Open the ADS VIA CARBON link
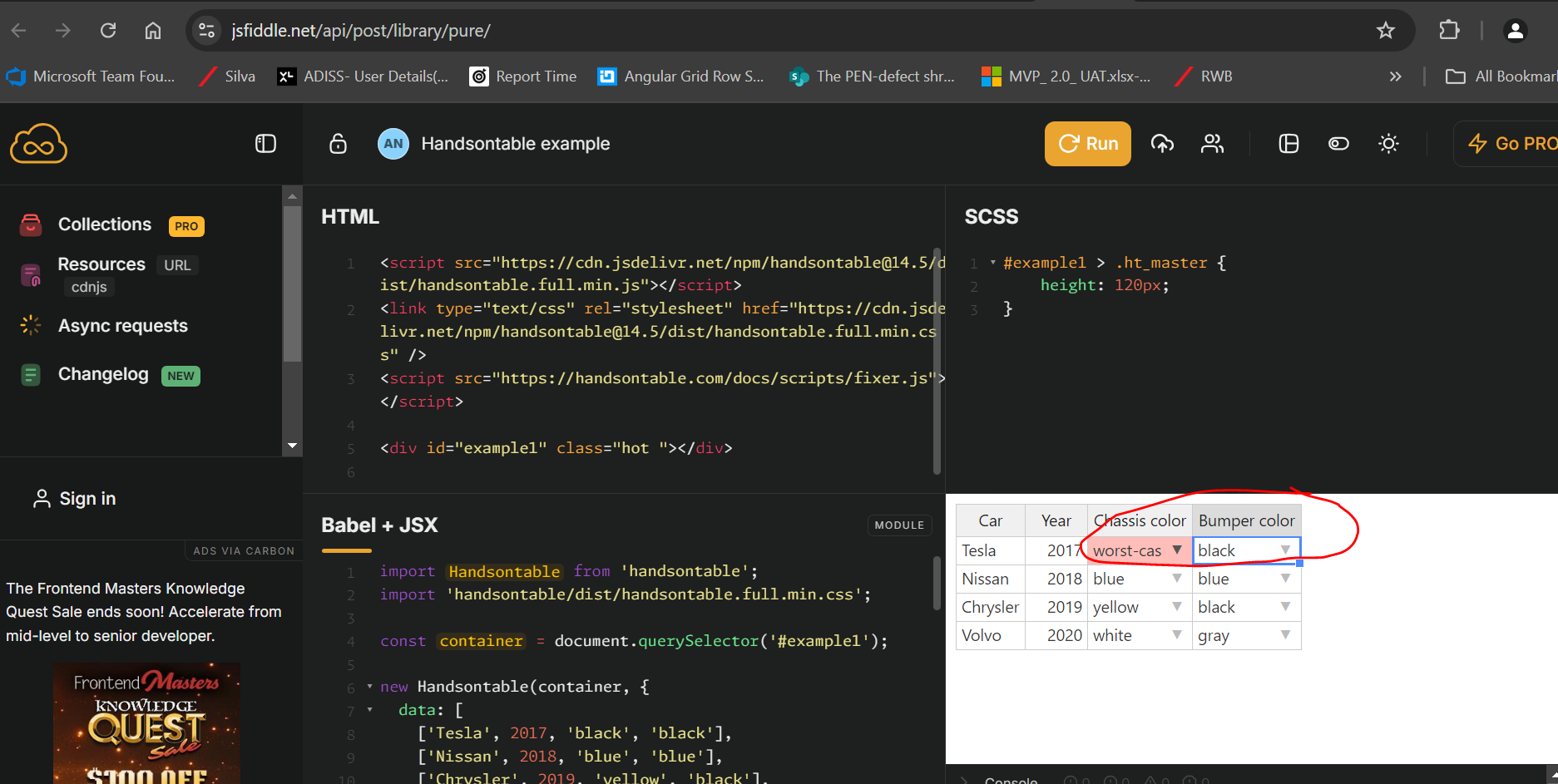The height and width of the screenshot is (784, 1558). click(244, 550)
